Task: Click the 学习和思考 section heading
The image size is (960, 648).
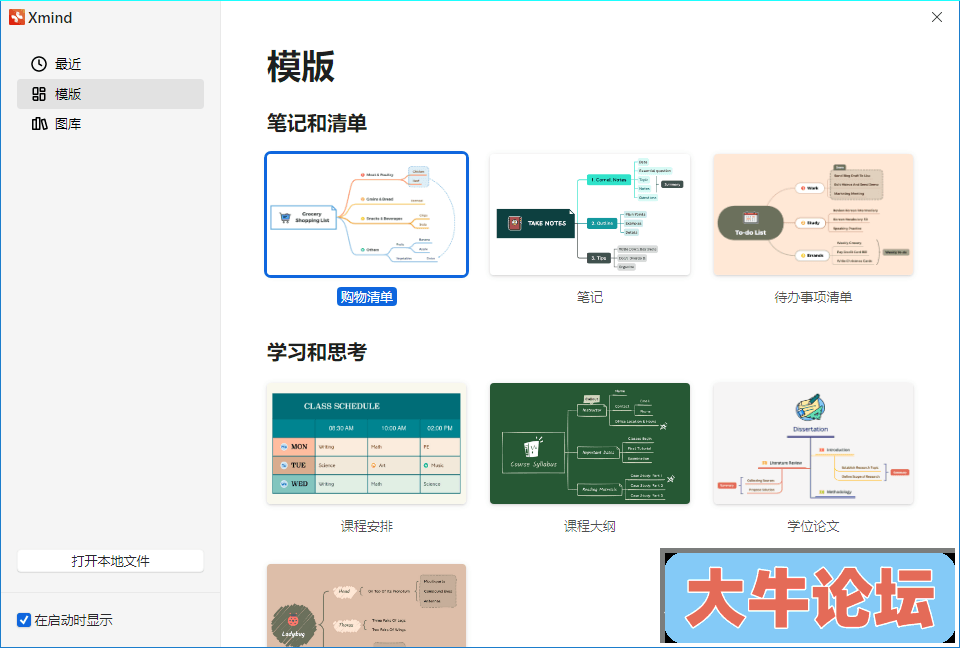Action: click(317, 352)
